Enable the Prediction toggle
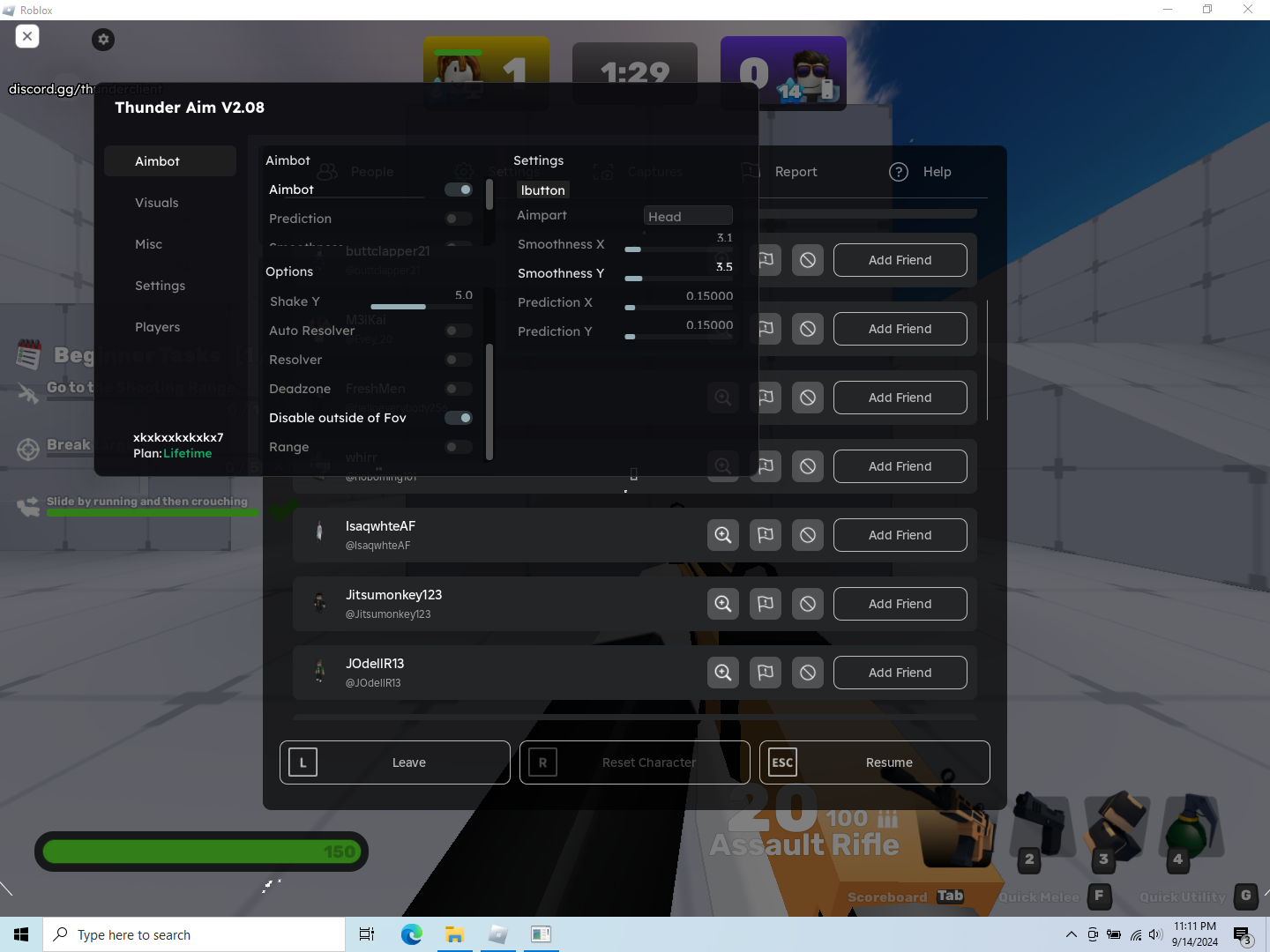 click(x=459, y=219)
